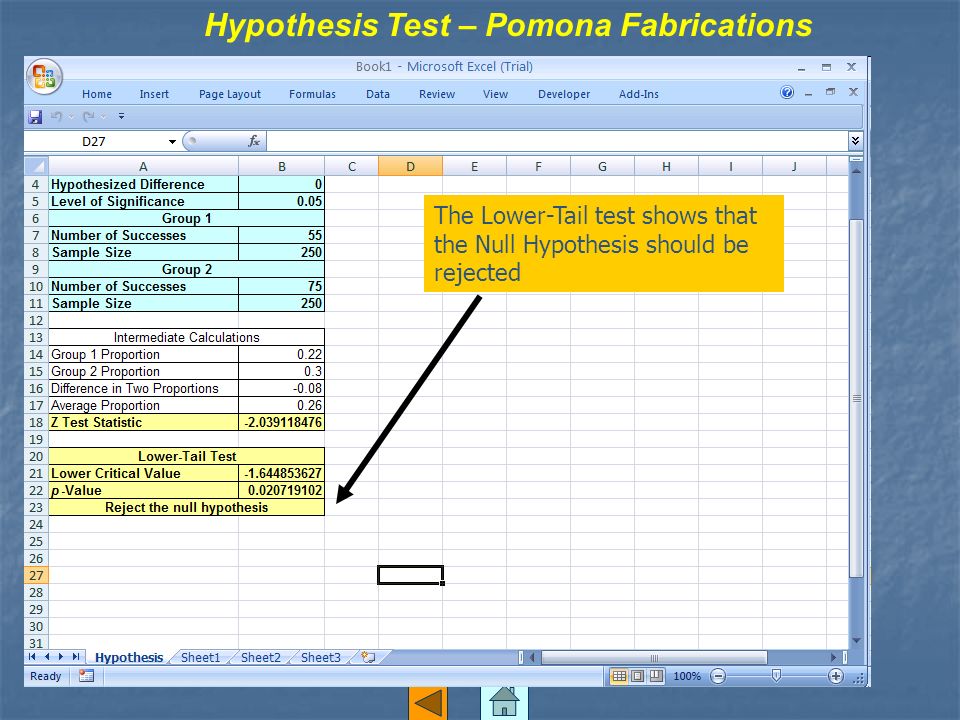The width and height of the screenshot is (960, 720).
Task: Click the vertical scrollbar down arrow
Action: pos(857,641)
